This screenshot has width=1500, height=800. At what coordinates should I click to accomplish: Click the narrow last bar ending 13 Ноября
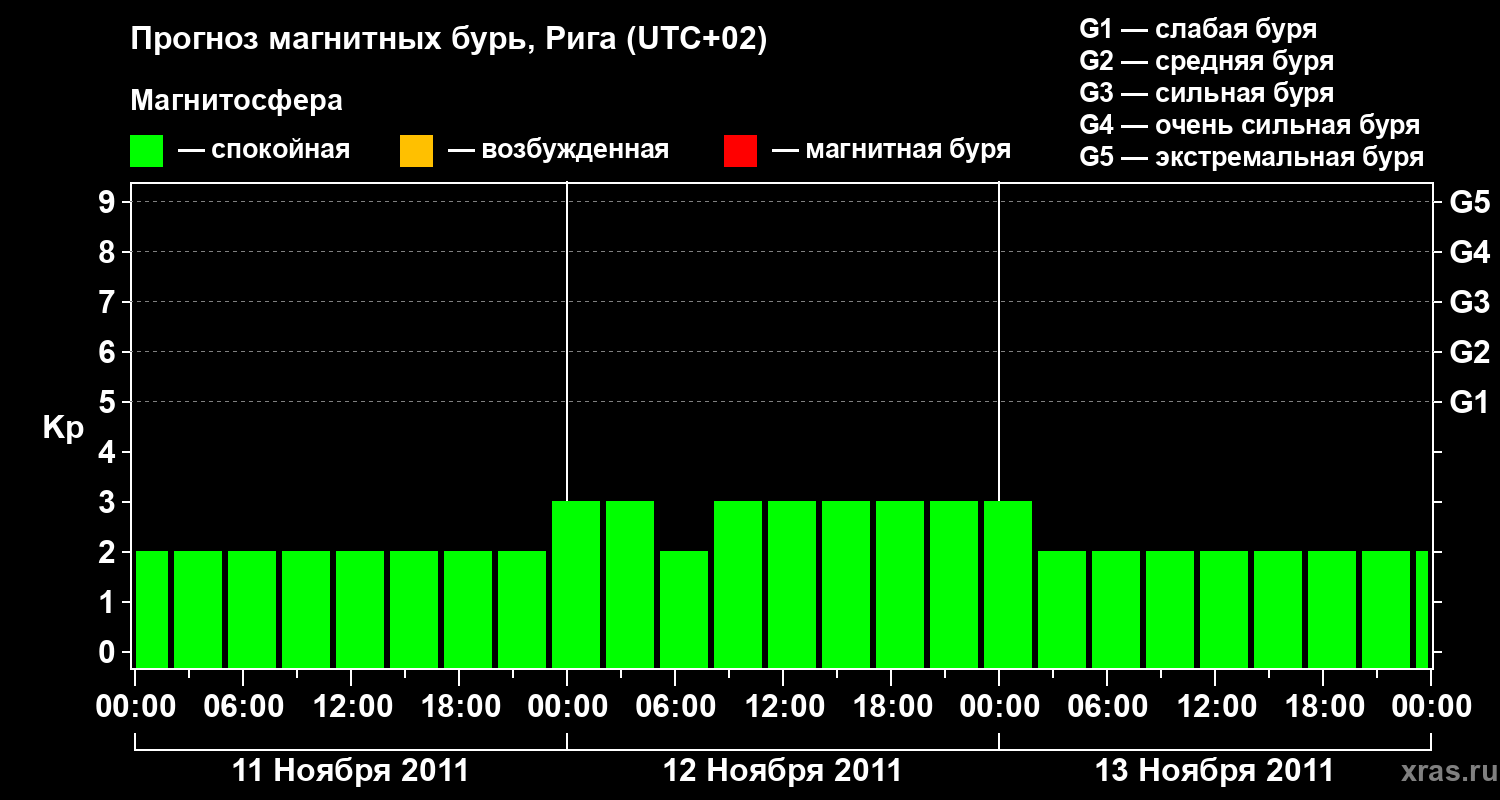click(x=1422, y=609)
